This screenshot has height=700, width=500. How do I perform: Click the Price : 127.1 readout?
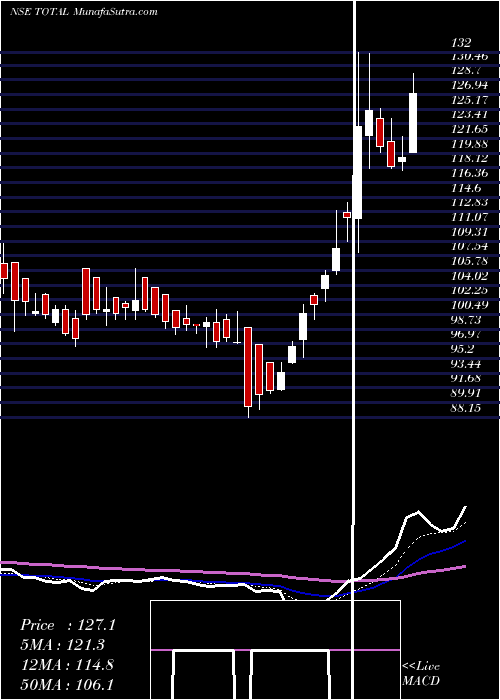click(x=68, y=625)
